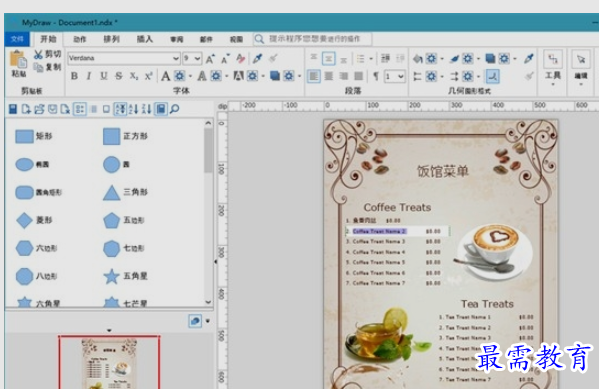Click the Clear Formatting eraser icon

(241, 58)
